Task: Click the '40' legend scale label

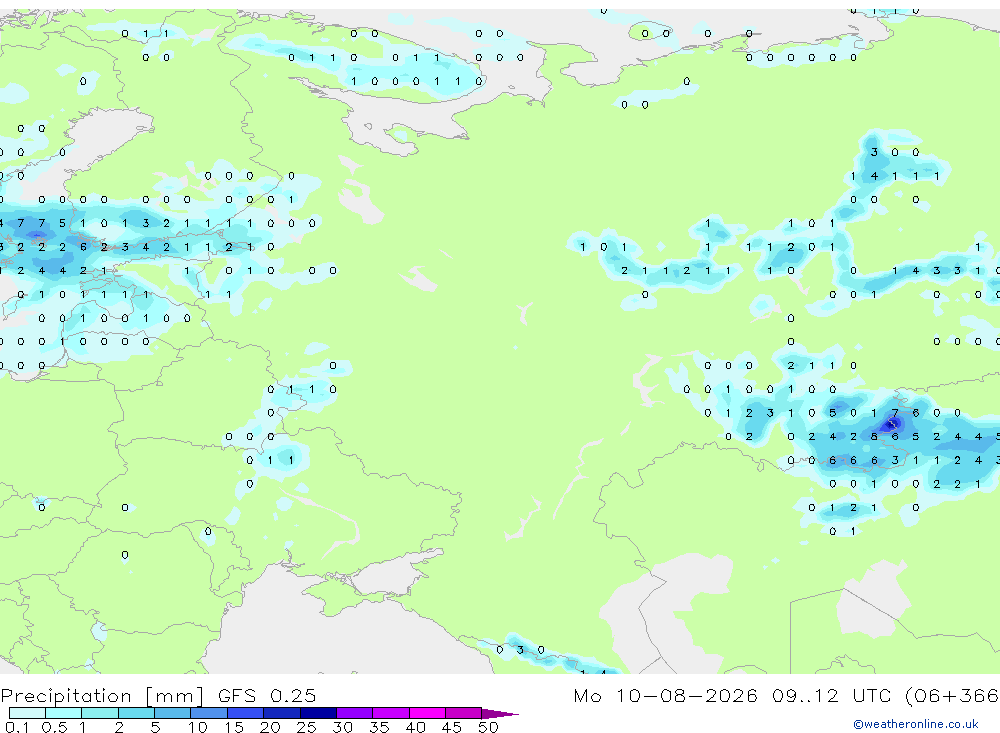Action: pyautogui.click(x=415, y=727)
